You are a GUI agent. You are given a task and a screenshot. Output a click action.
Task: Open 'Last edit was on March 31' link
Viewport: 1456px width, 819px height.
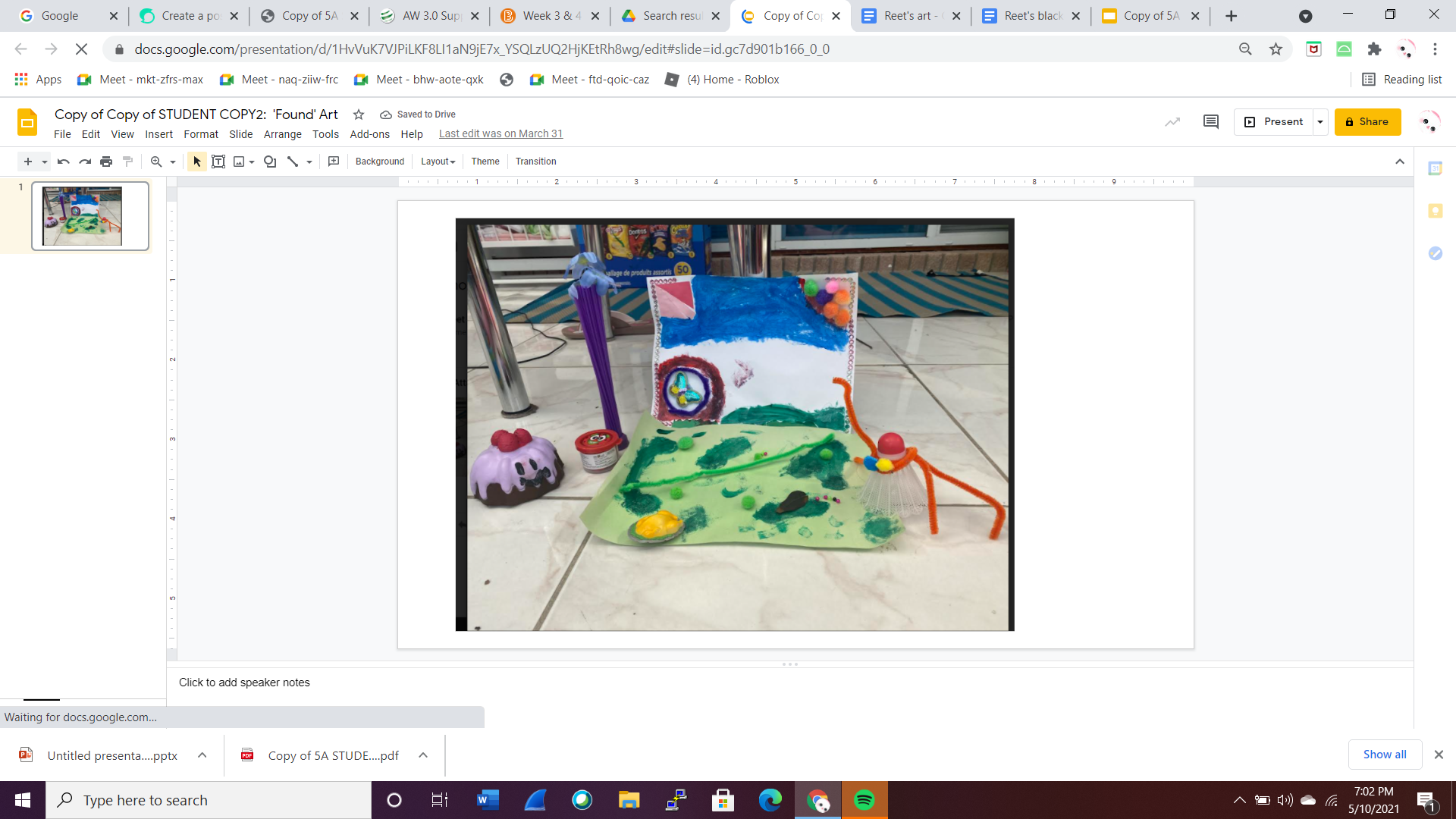pyautogui.click(x=500, y=133)
